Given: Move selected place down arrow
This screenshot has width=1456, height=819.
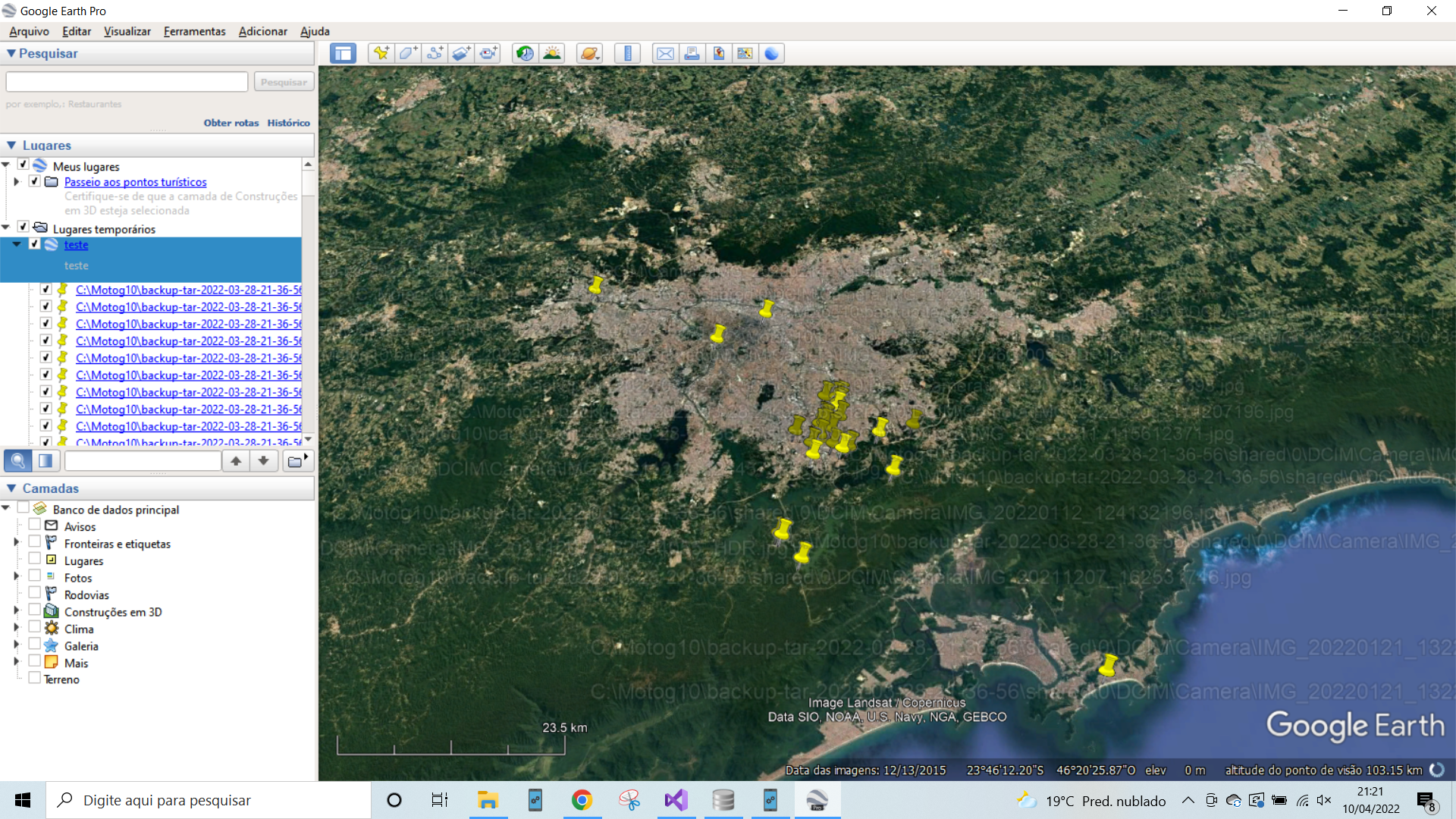Looking at the screenshot, I should tap(263, 460).
